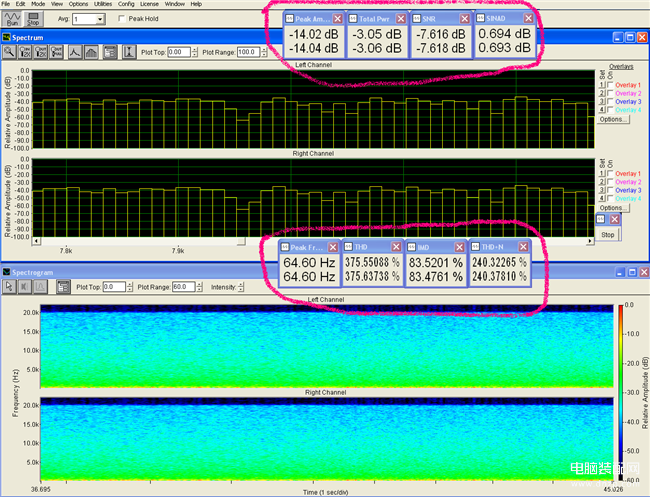Screen dimensions: 650x497
Task: Click Right Channel overlay Set 4 button
Action: (602, 199)
